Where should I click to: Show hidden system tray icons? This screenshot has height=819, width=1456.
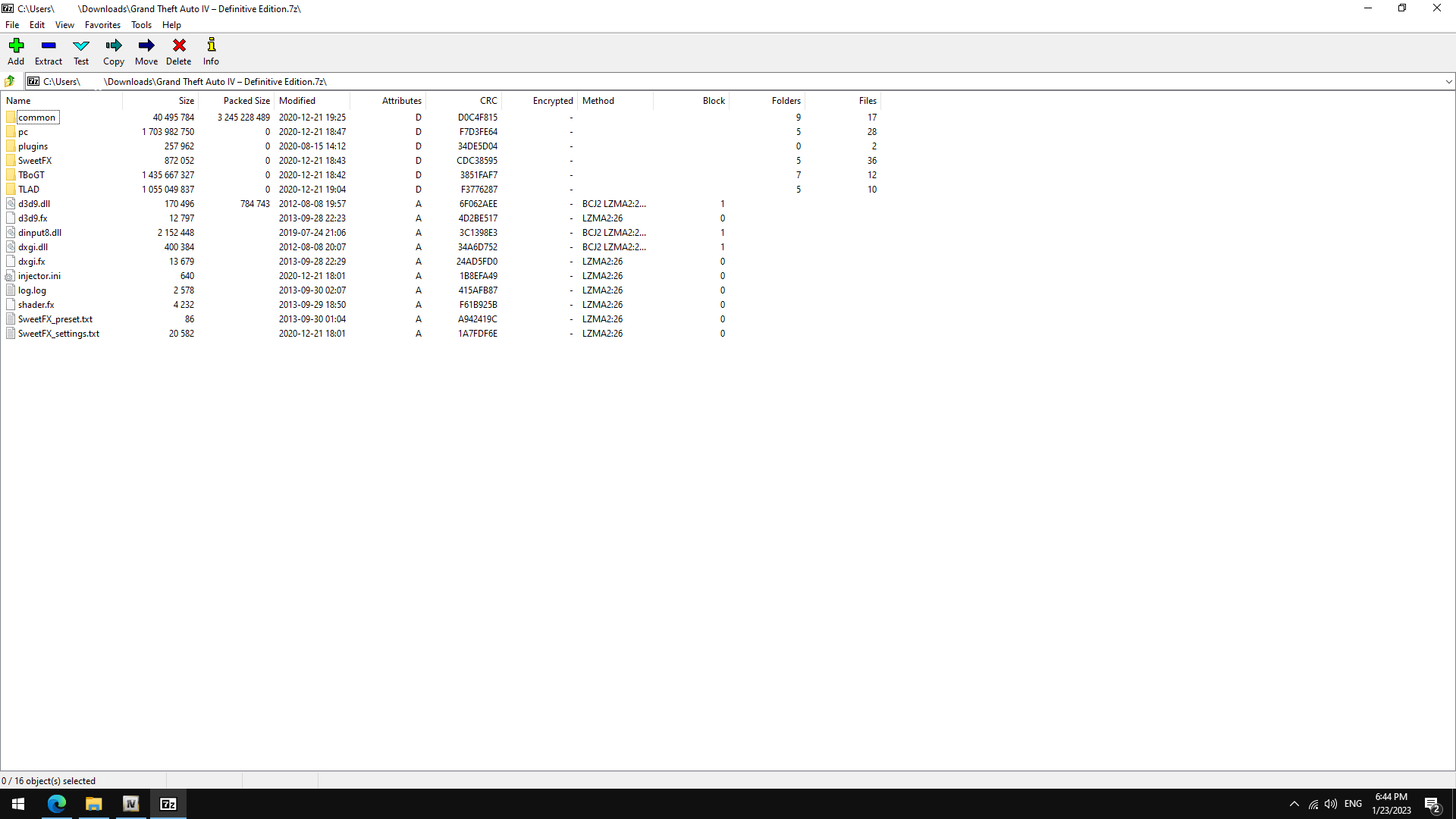coord(1294,804)
